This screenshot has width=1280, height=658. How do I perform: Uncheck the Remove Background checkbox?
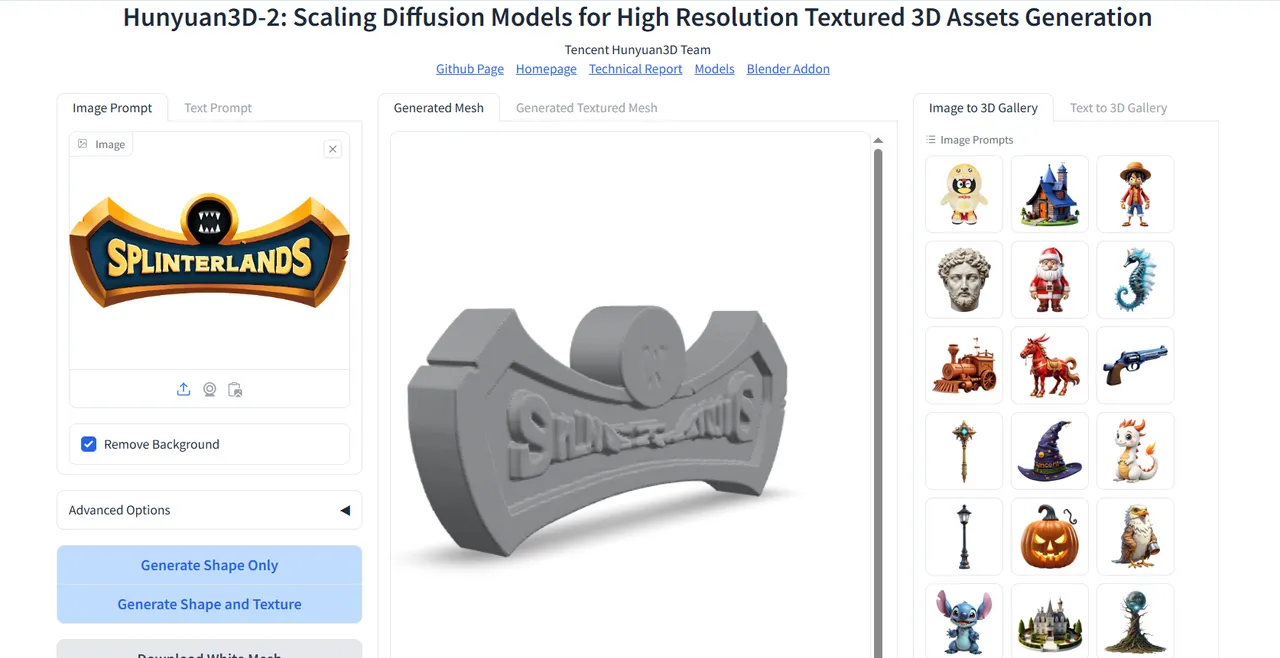click(89, 444)
